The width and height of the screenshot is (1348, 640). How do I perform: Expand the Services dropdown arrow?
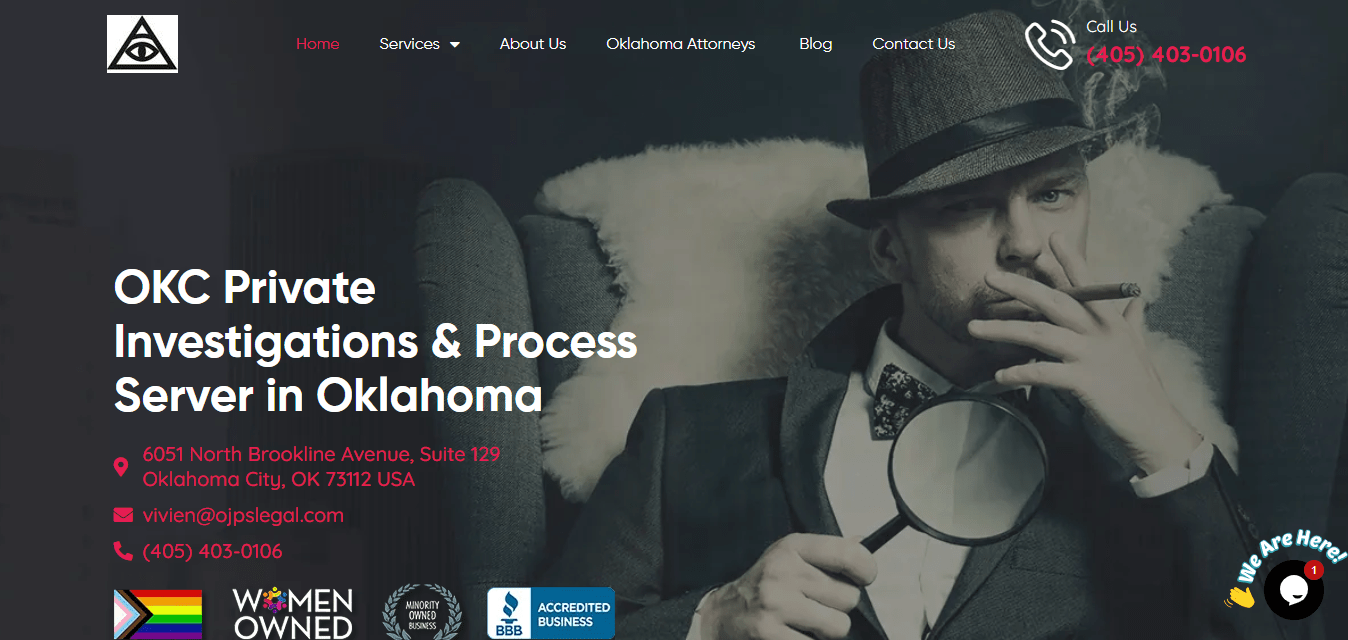[x=455, y=44]
